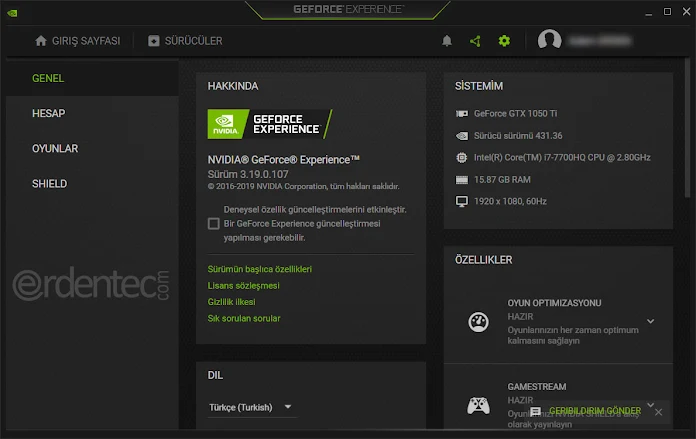Click the GAMESTREAM heading
696x439 pixels.
point(537,387)
